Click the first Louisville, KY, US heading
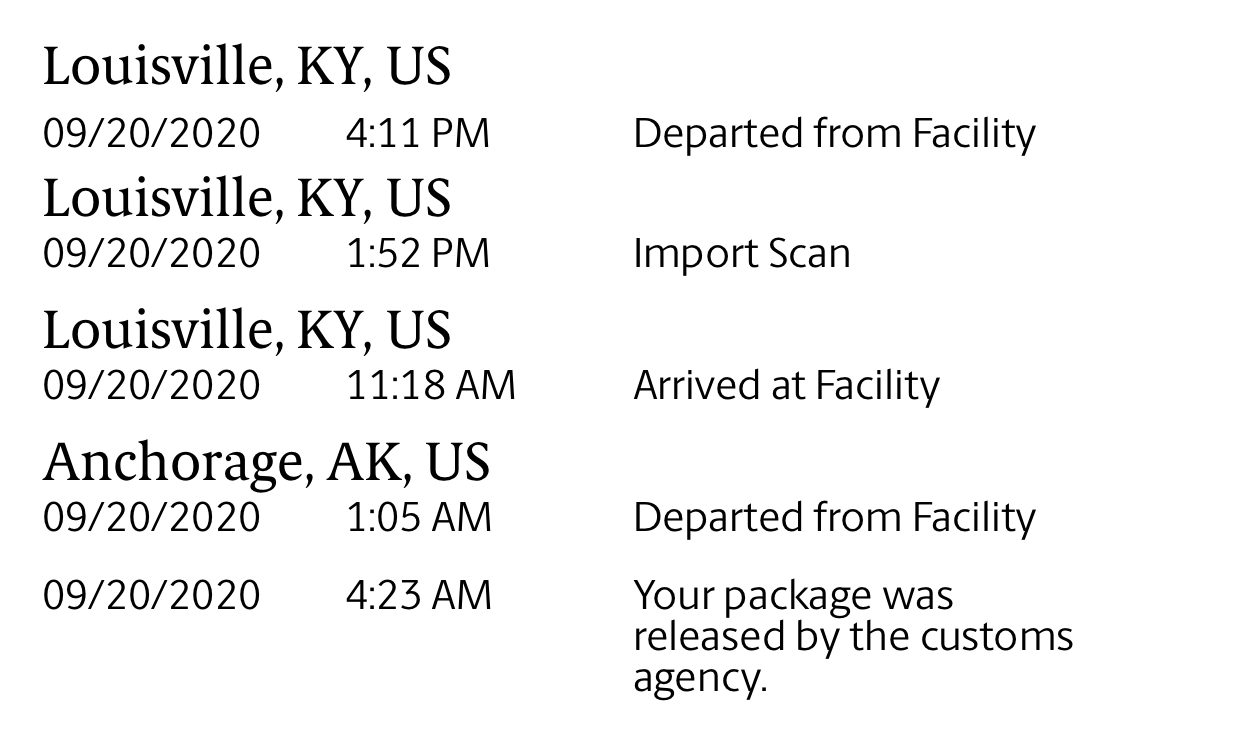This screenshot has width=1242, height=730. click(247, 68)
